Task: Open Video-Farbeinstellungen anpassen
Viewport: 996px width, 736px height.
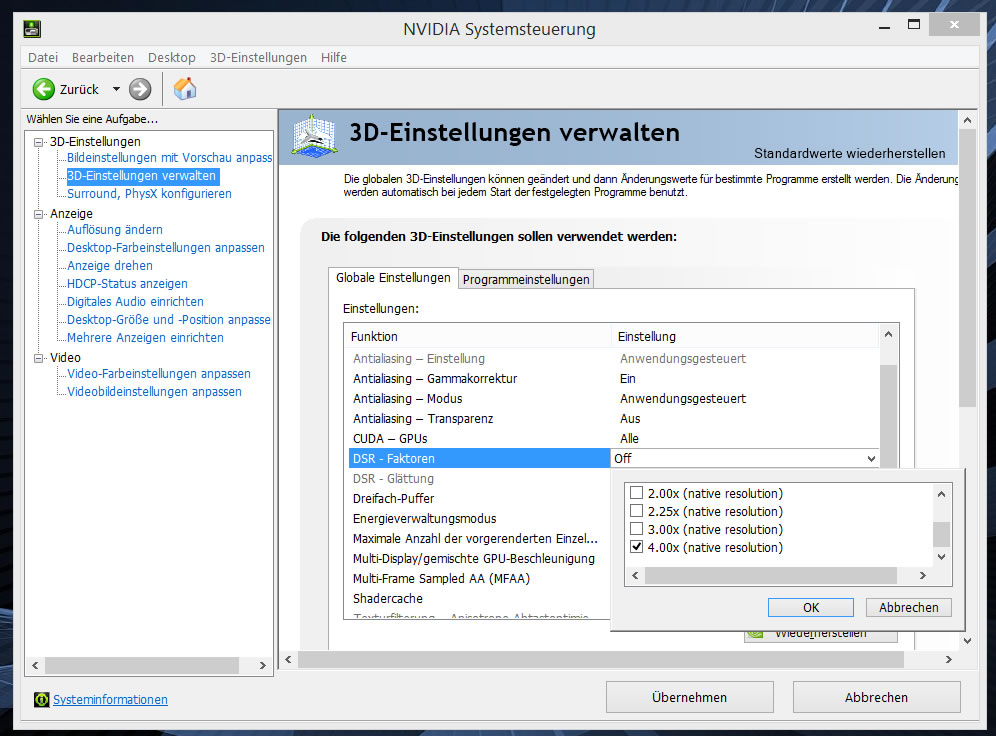Action: [x=159, y=374]
